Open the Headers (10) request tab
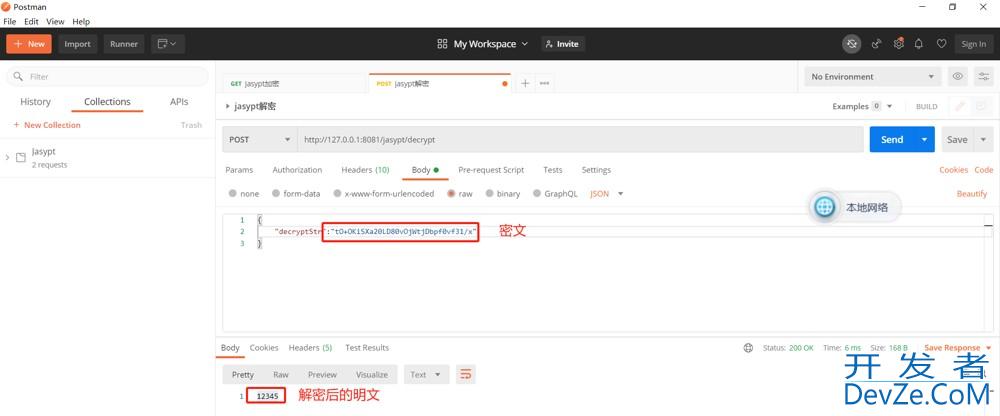This screenshot has width=1000, height=416. click(x=365, y=170)
